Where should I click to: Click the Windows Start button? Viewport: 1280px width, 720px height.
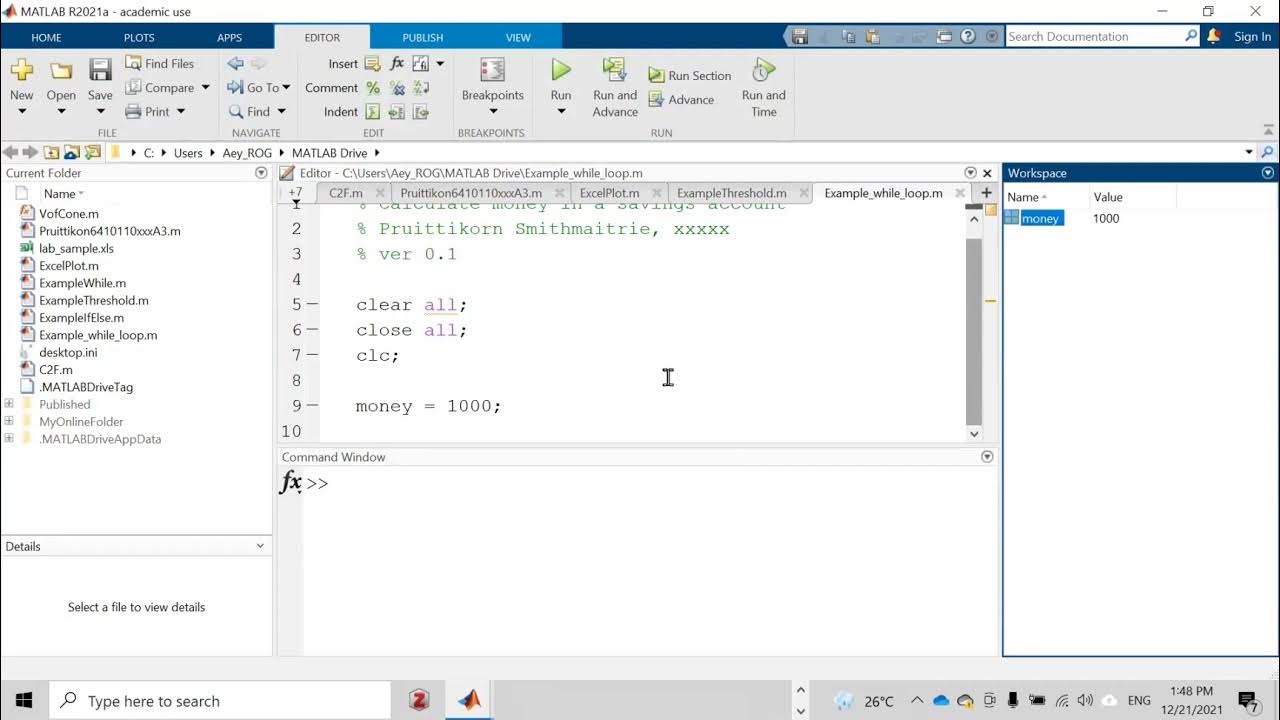coord(24,700)
